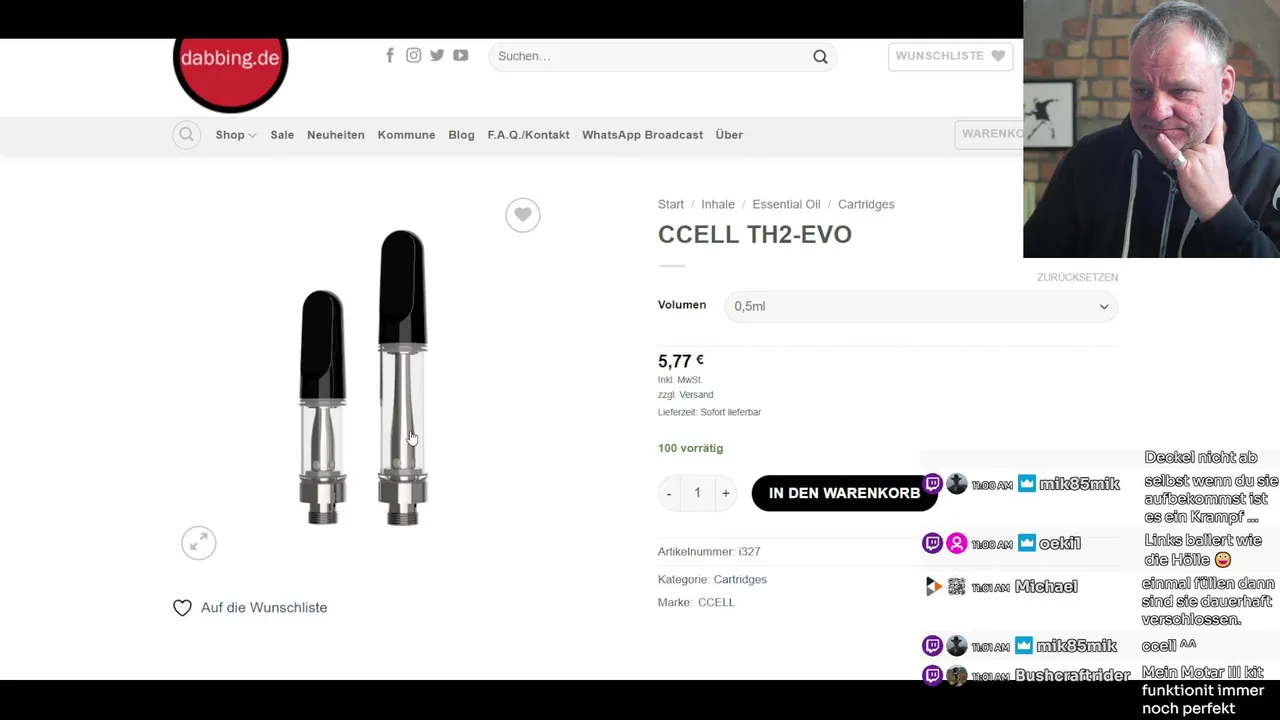Expand the Shop menu chevron
This screenshot has height=720, width=1280.
click(x=252, y=135)
